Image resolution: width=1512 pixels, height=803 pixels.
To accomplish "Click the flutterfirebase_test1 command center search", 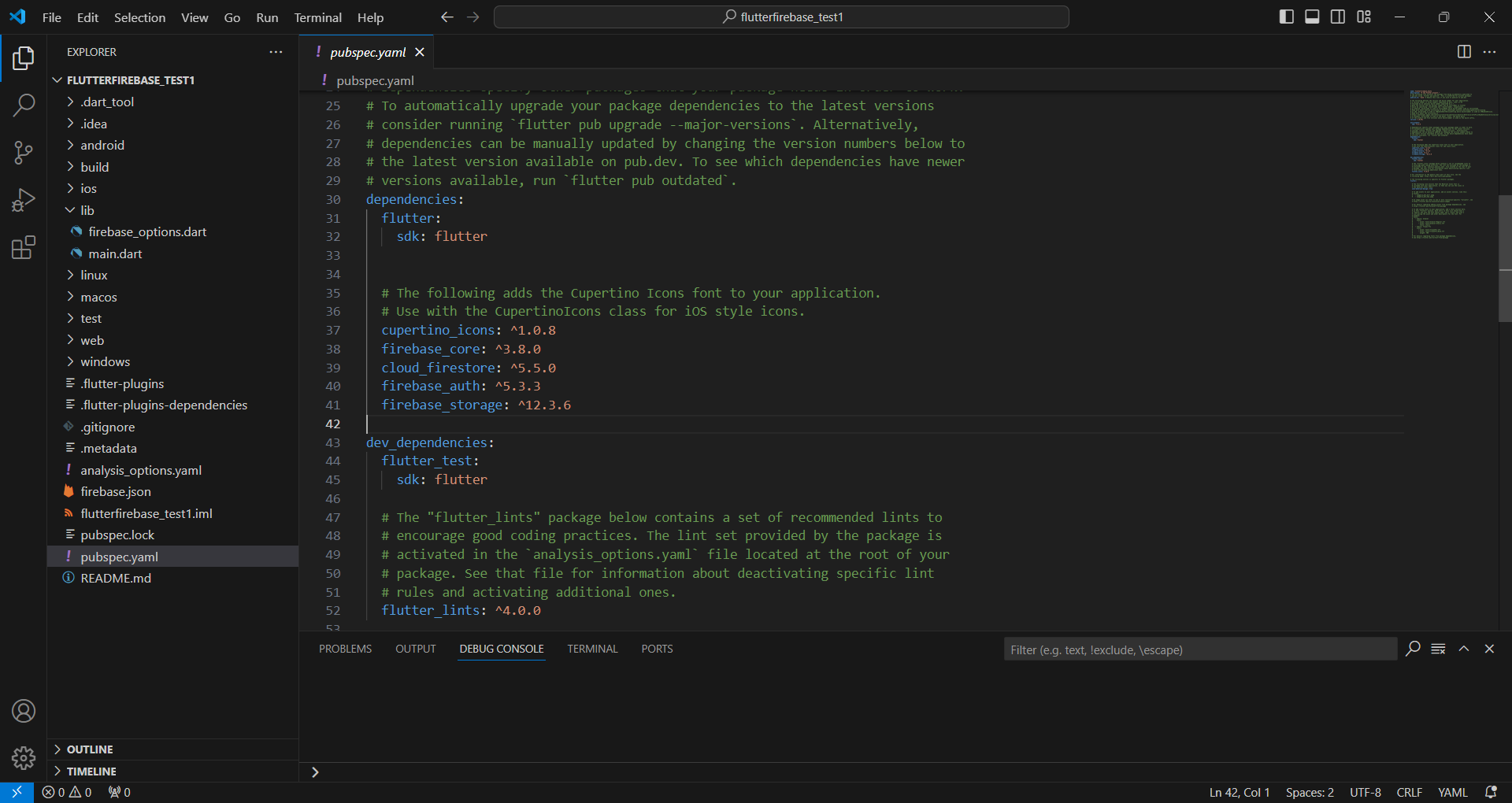I will click(x=781, y=17).
